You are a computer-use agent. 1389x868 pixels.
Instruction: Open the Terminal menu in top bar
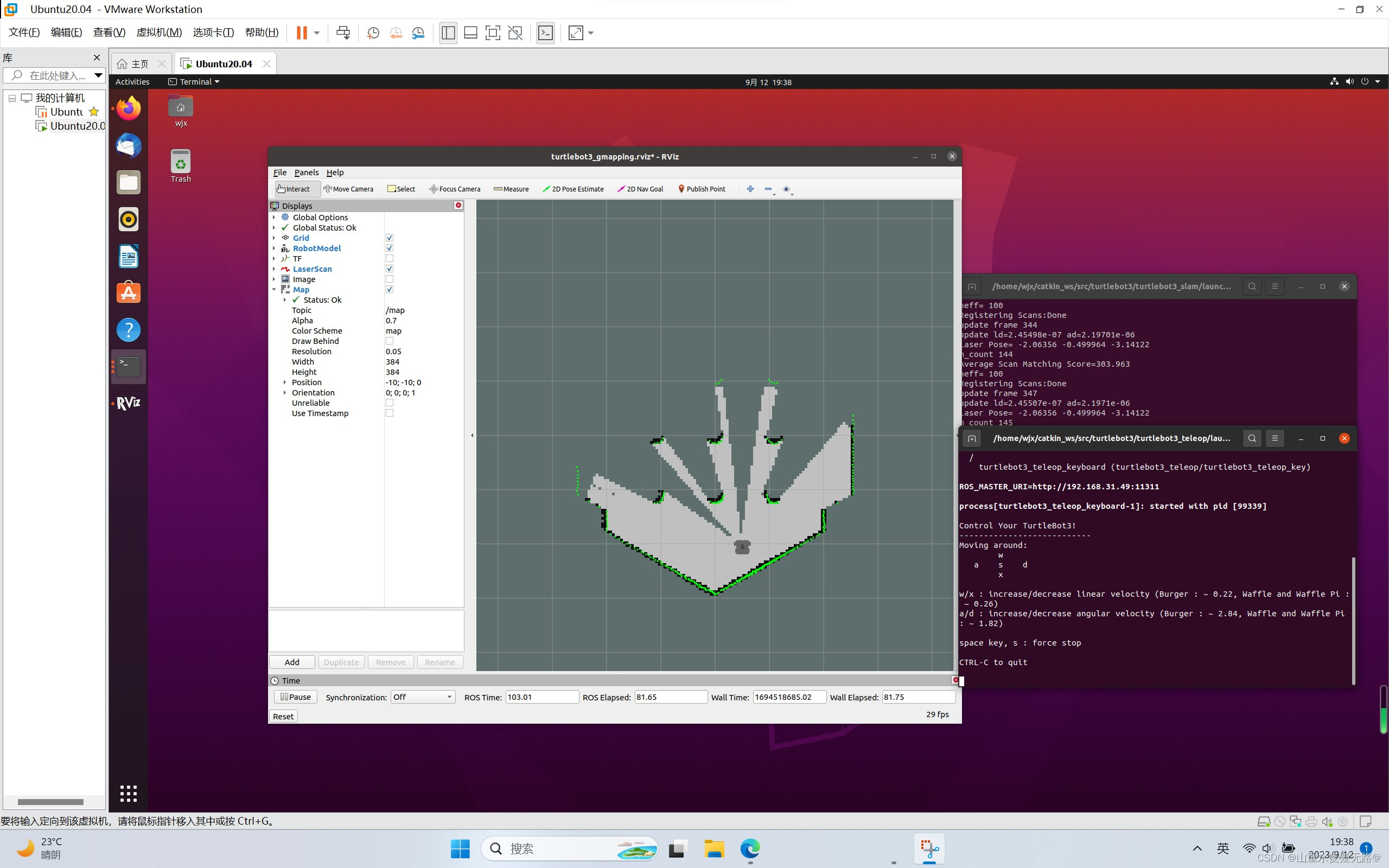tap(194, 81)
